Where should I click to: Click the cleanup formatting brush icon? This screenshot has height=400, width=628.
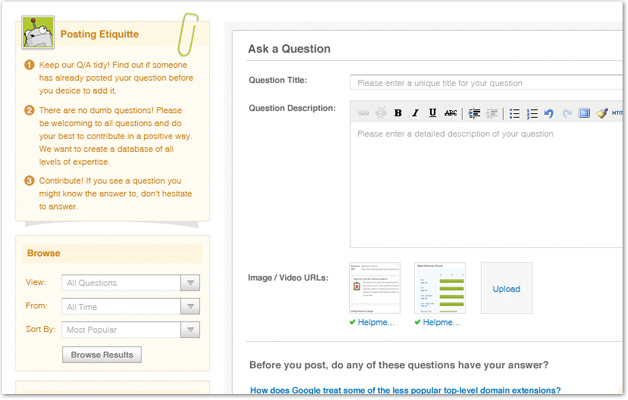coord(601,113)
